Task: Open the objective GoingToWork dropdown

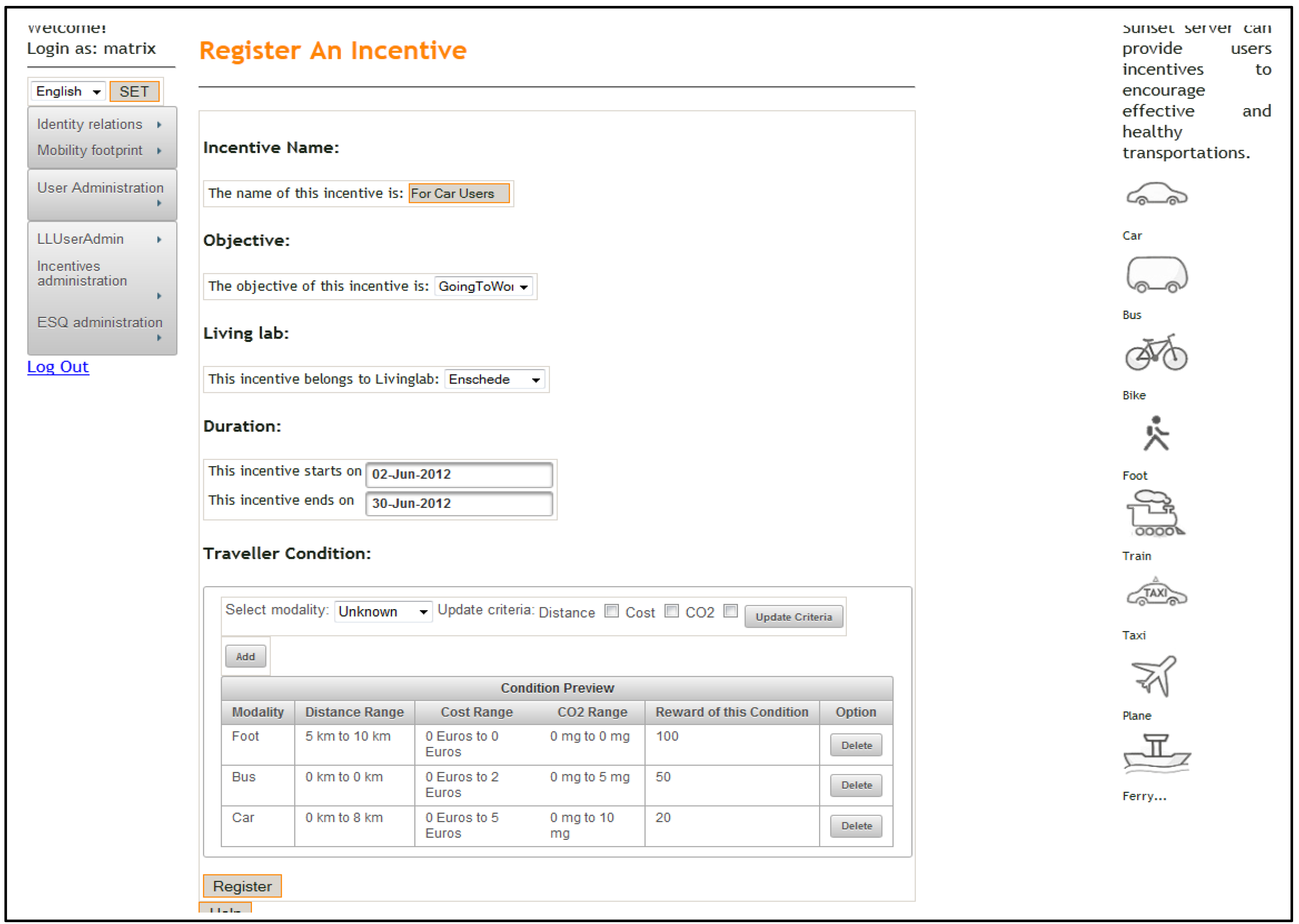Action: tap(484, 286)
